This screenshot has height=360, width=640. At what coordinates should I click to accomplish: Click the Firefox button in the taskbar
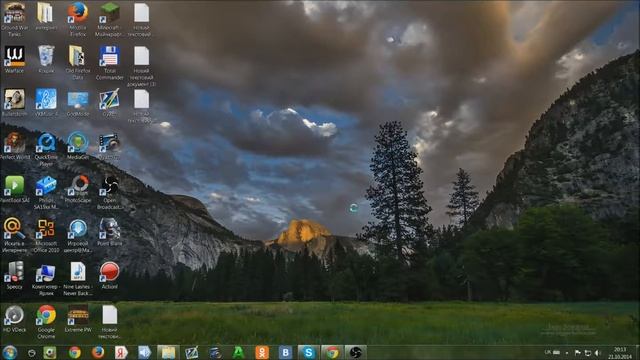tap(98, 352)
